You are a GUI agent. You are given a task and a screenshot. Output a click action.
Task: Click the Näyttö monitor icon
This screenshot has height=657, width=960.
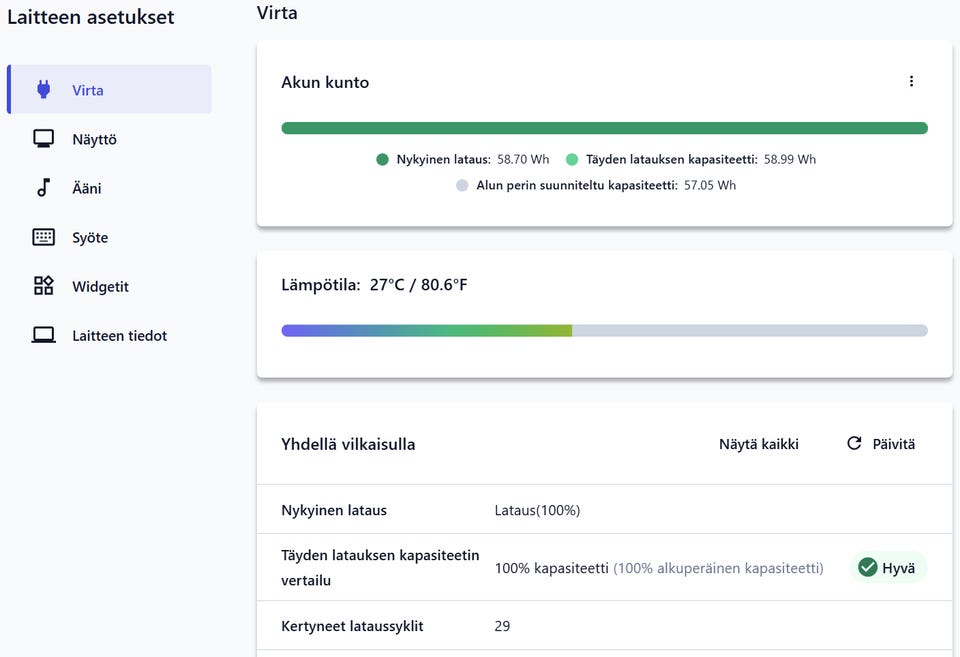43,139
